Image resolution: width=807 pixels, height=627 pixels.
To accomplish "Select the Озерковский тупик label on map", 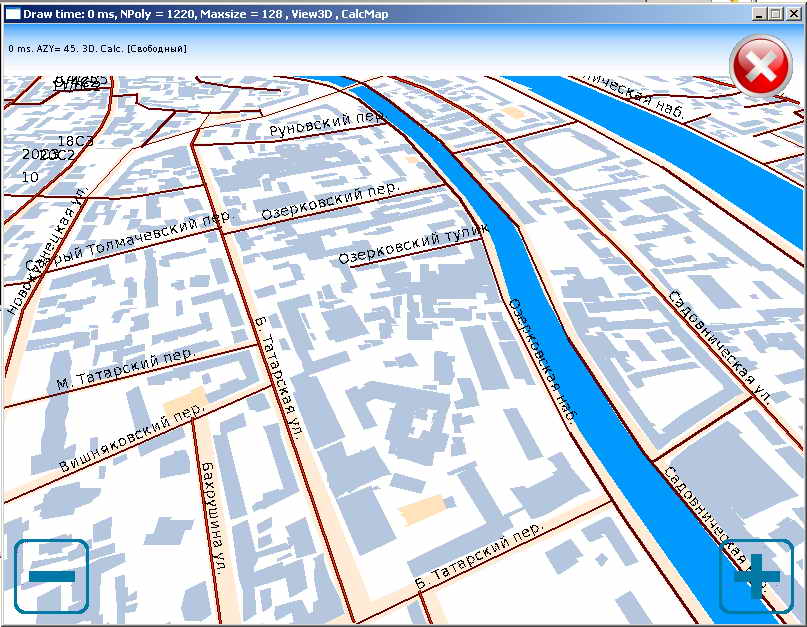I will tap(413, 245).
